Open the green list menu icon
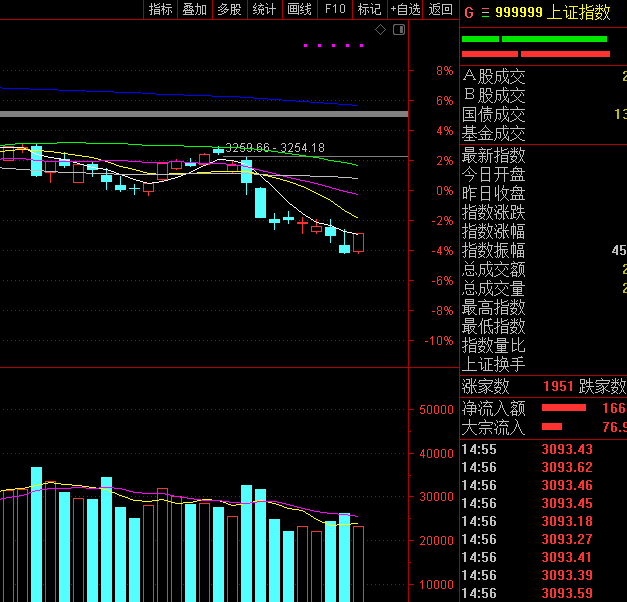This screenshot has width=627, height=602. (485, 13)
